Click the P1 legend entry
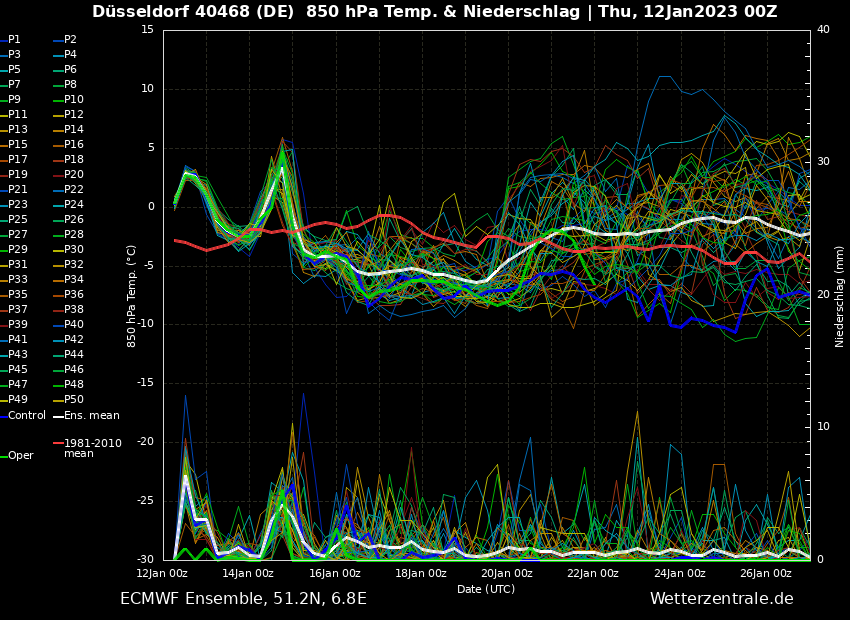850x620 pixels. click(x=14, y=40)
